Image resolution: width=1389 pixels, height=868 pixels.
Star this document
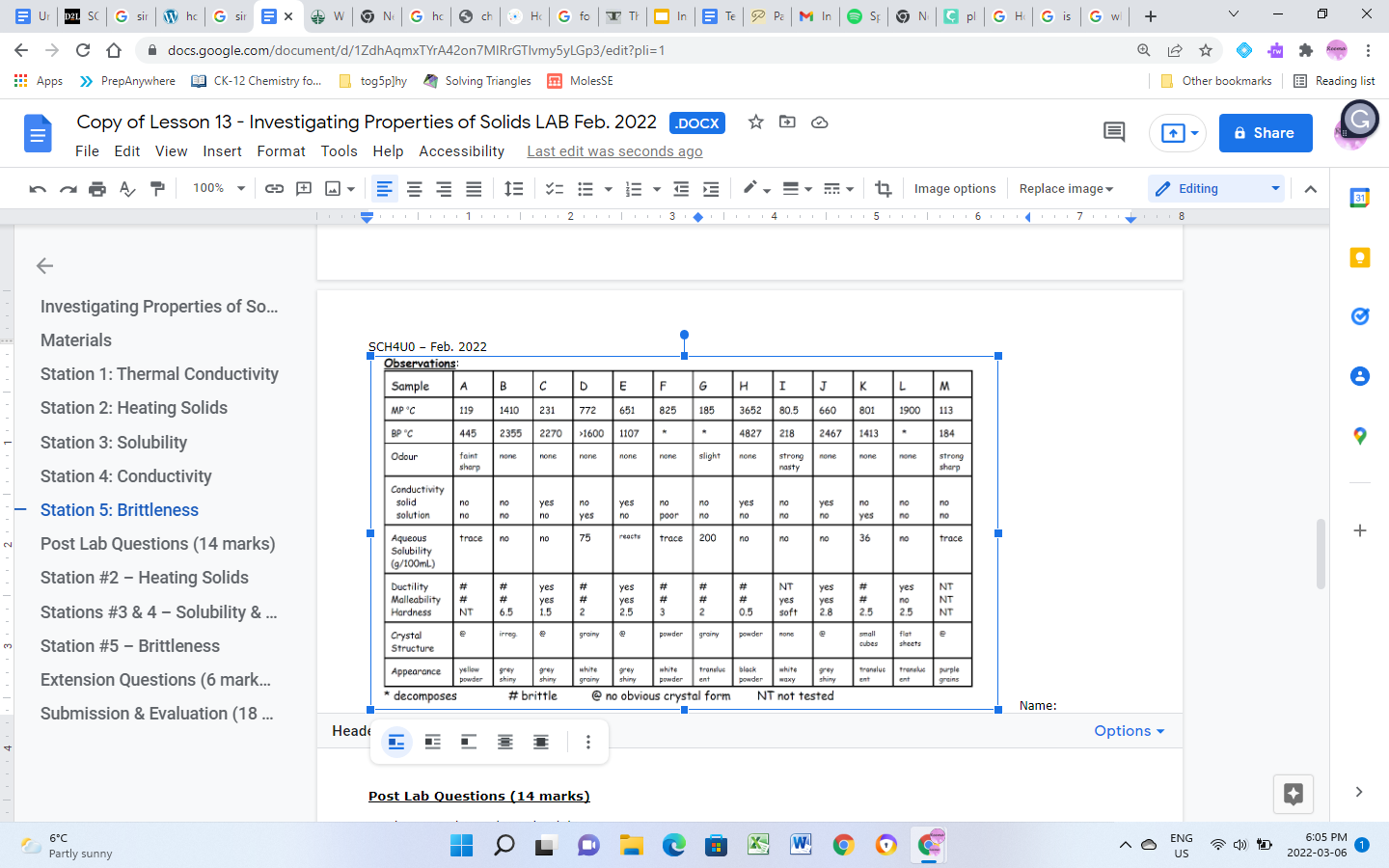(x=756, y=122)
